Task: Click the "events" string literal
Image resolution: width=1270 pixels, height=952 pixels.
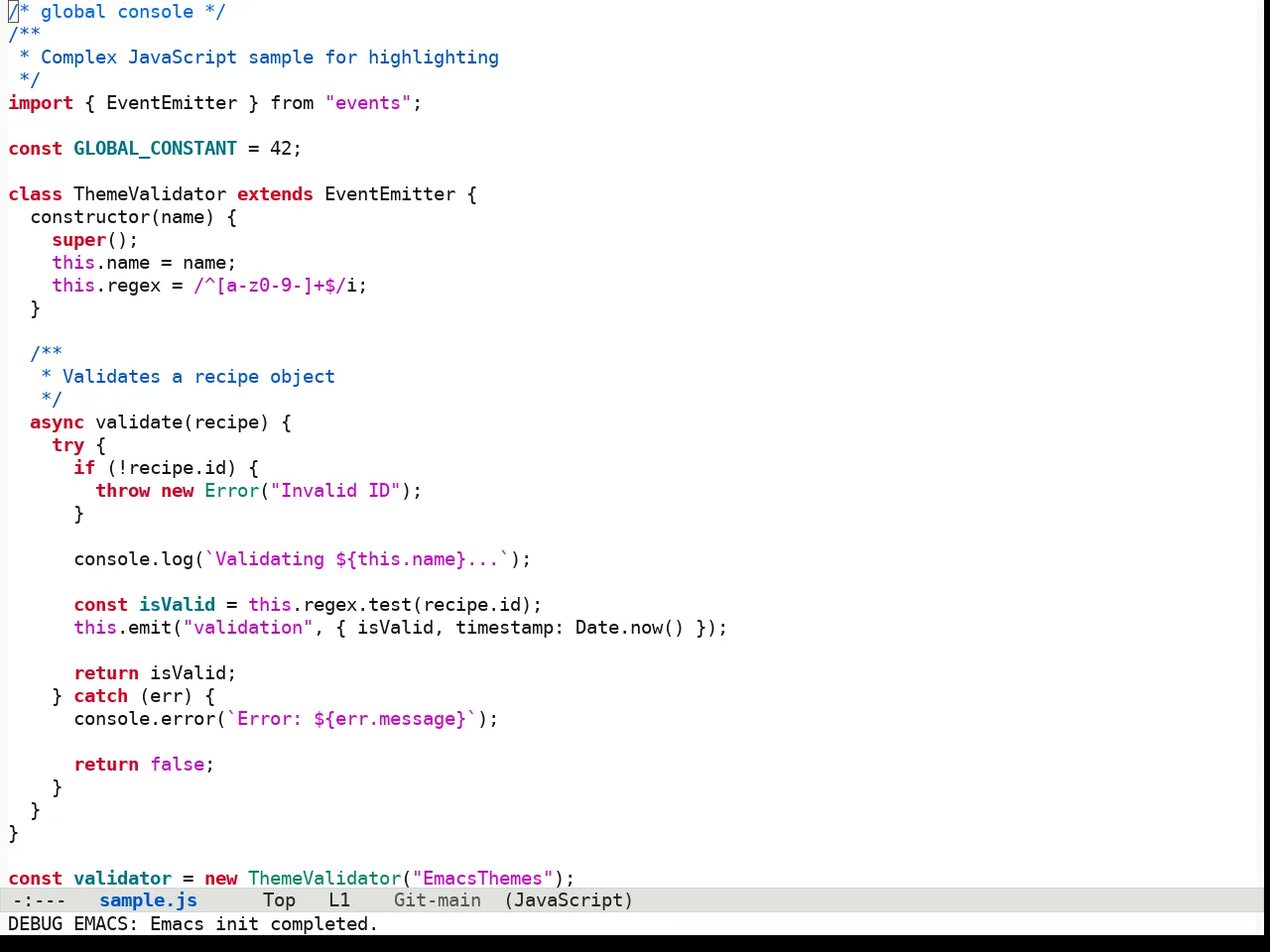Action: (x=368, y=103)
